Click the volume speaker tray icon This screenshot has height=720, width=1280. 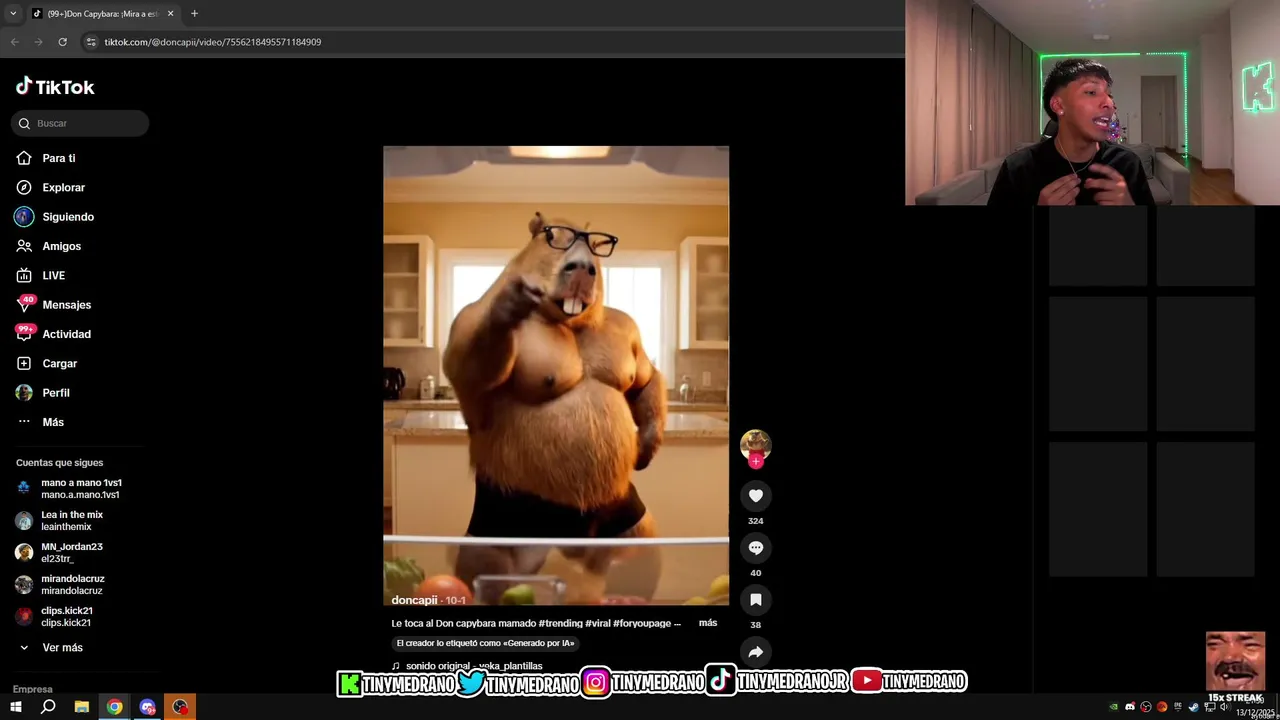click(x=1225, y=707)
